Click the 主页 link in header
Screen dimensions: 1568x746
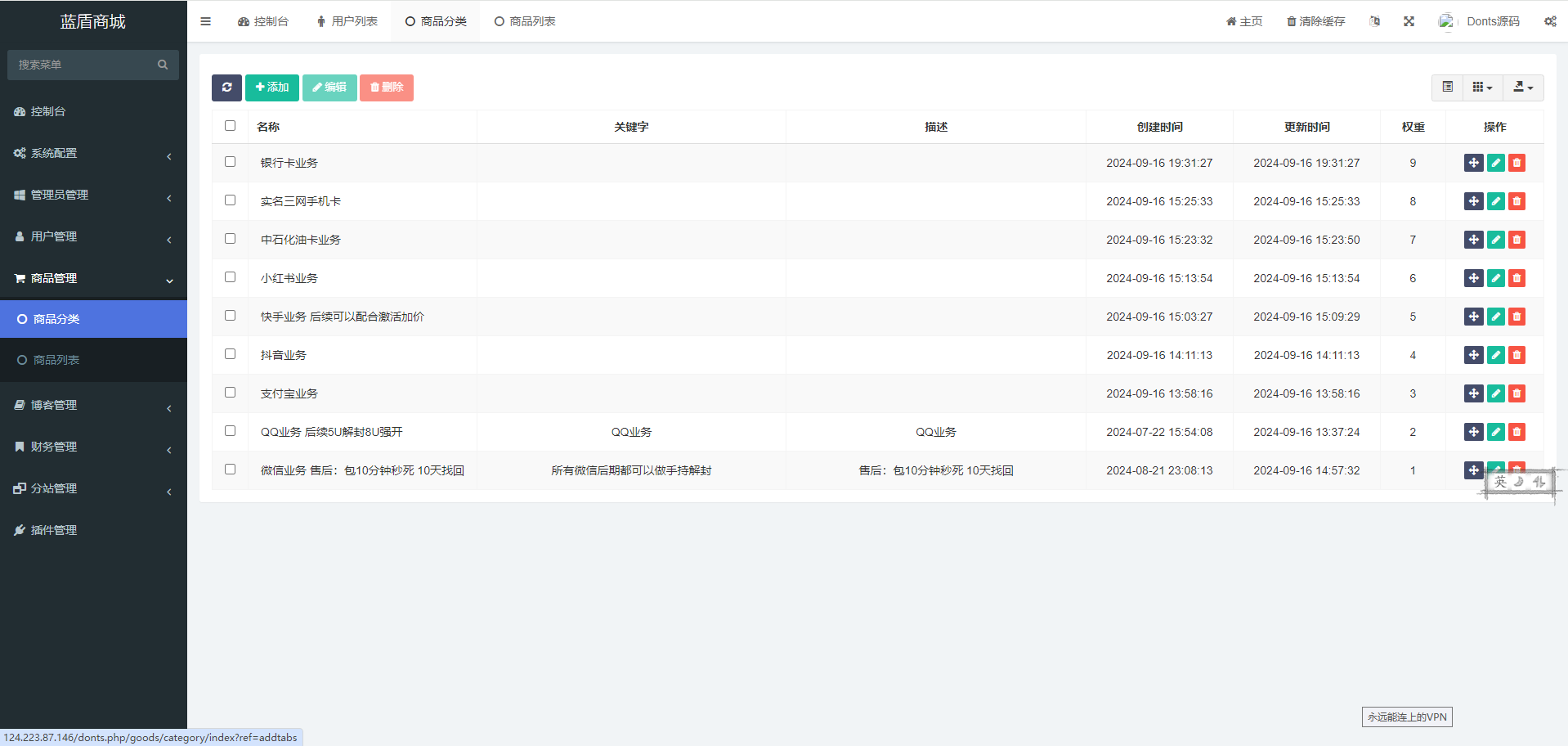click(x=1244, y=21)
